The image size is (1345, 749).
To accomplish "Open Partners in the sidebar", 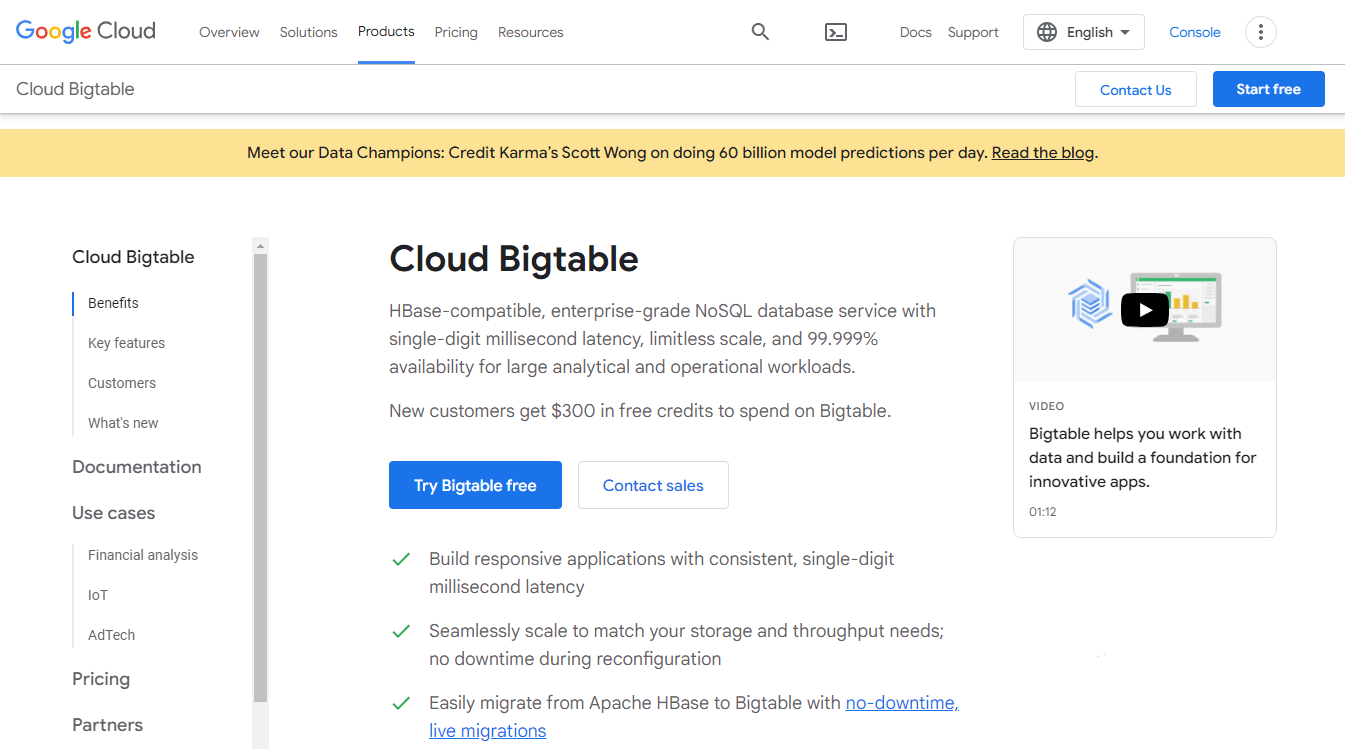I will [x=107, y=725].
